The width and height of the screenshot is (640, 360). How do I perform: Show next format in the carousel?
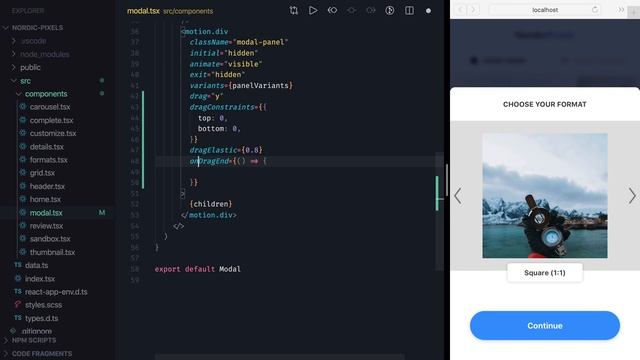tap(632, 196)
